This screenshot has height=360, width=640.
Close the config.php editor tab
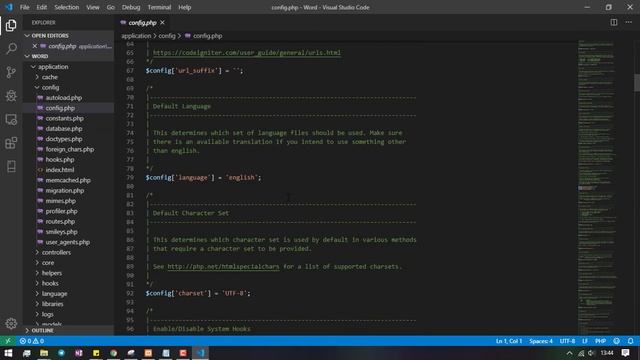(162, 22)
